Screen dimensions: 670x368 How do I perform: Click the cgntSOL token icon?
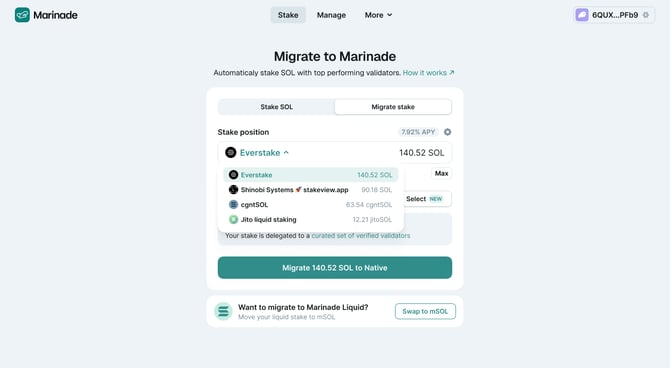coord(233,205)
